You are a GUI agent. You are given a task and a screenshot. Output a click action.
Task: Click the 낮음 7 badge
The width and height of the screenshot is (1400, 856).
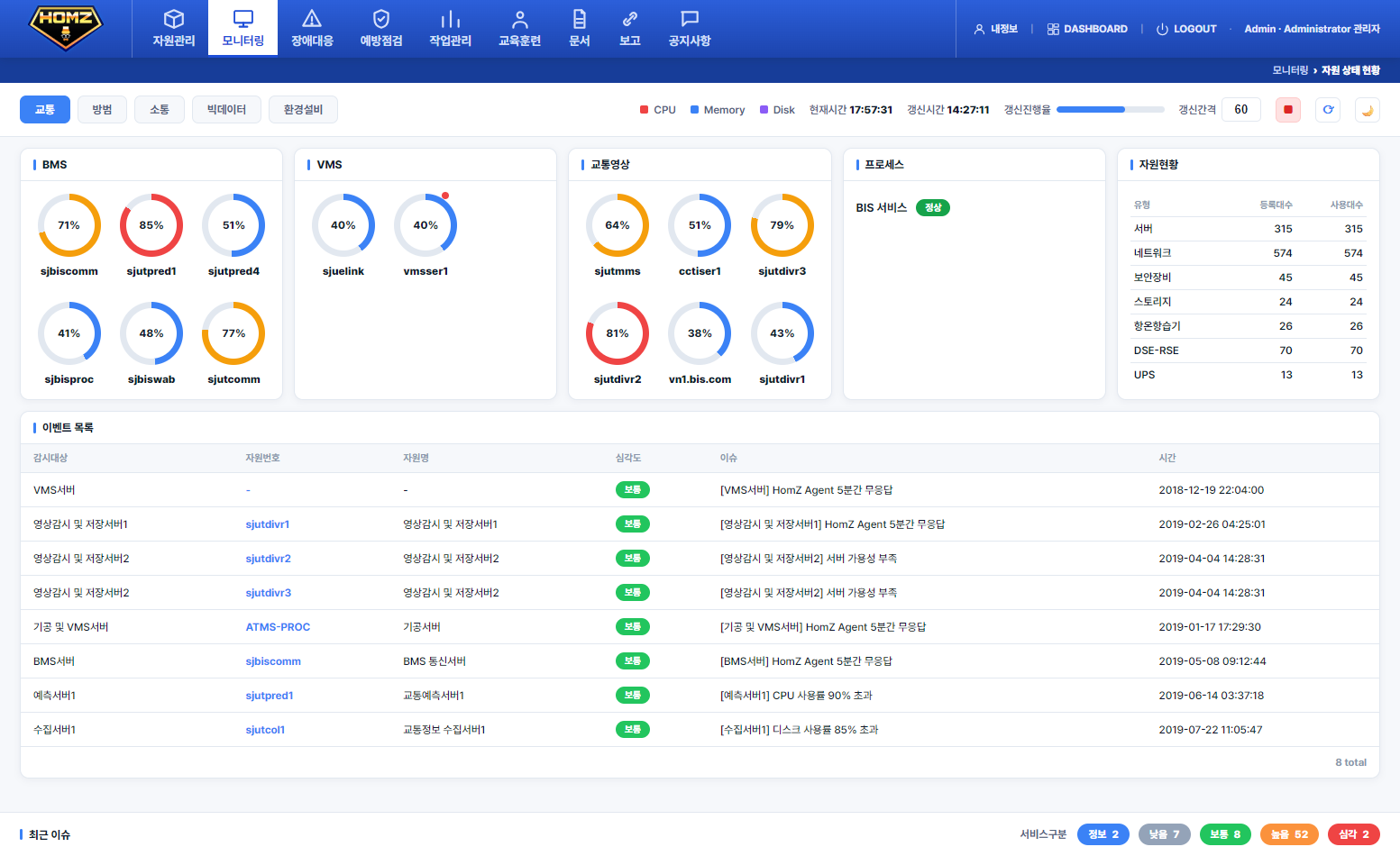pos(1165,834)
